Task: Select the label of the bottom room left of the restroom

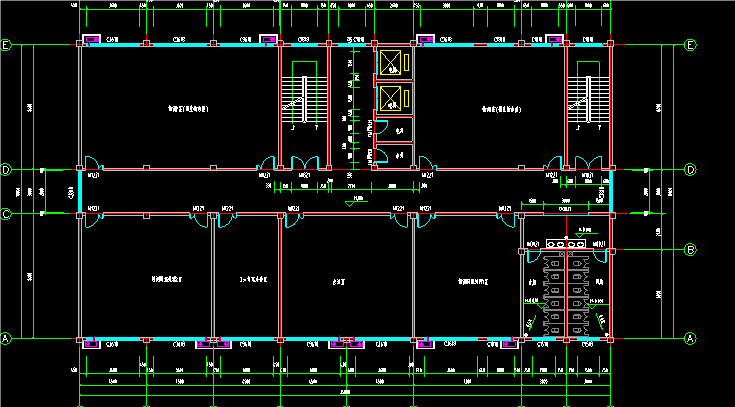Action: click(473, 282)
